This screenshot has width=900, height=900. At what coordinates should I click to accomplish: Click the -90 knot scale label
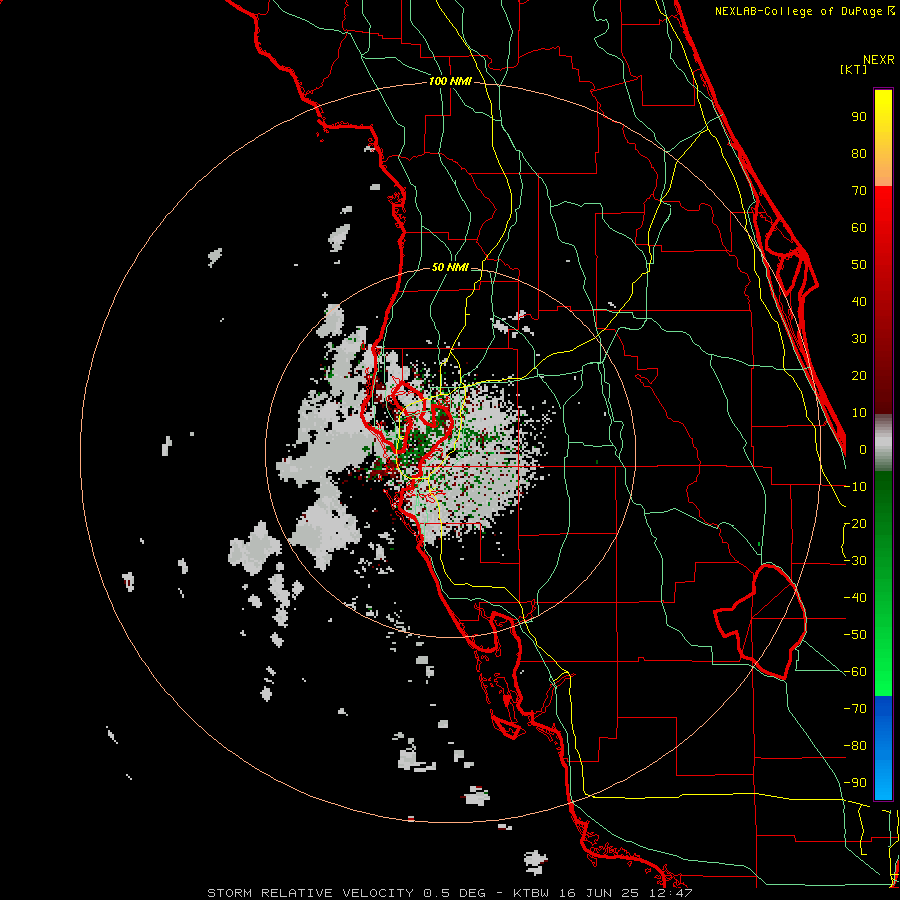855,783
